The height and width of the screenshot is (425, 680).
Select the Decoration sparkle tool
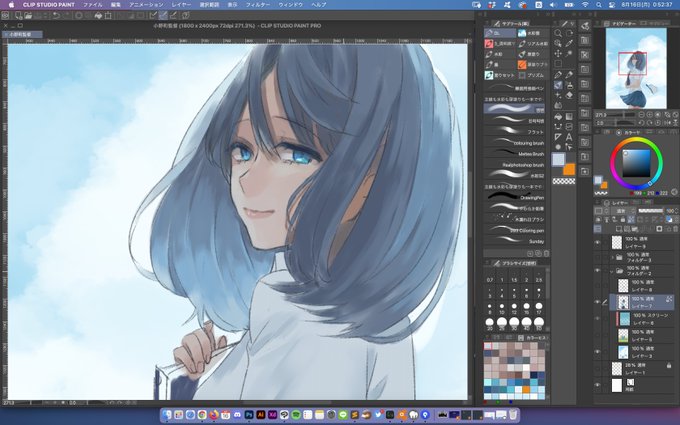(x=558, y=95)
